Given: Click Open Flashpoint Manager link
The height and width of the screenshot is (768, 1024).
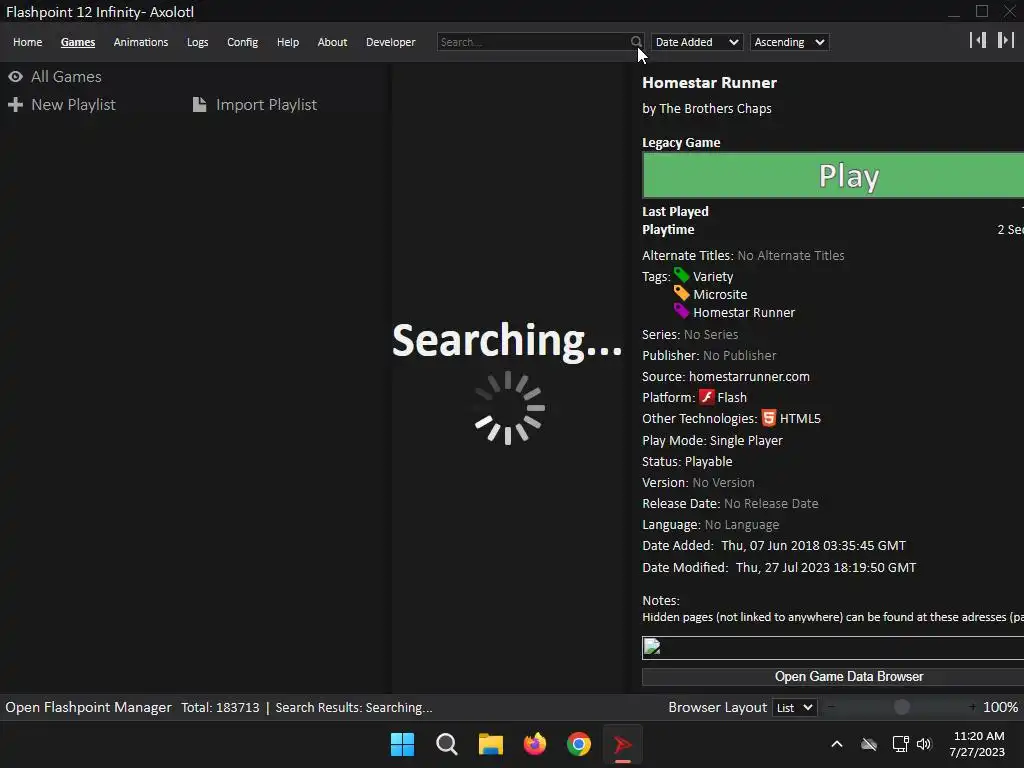Looking at the screenshot, I should coord(88,707).
